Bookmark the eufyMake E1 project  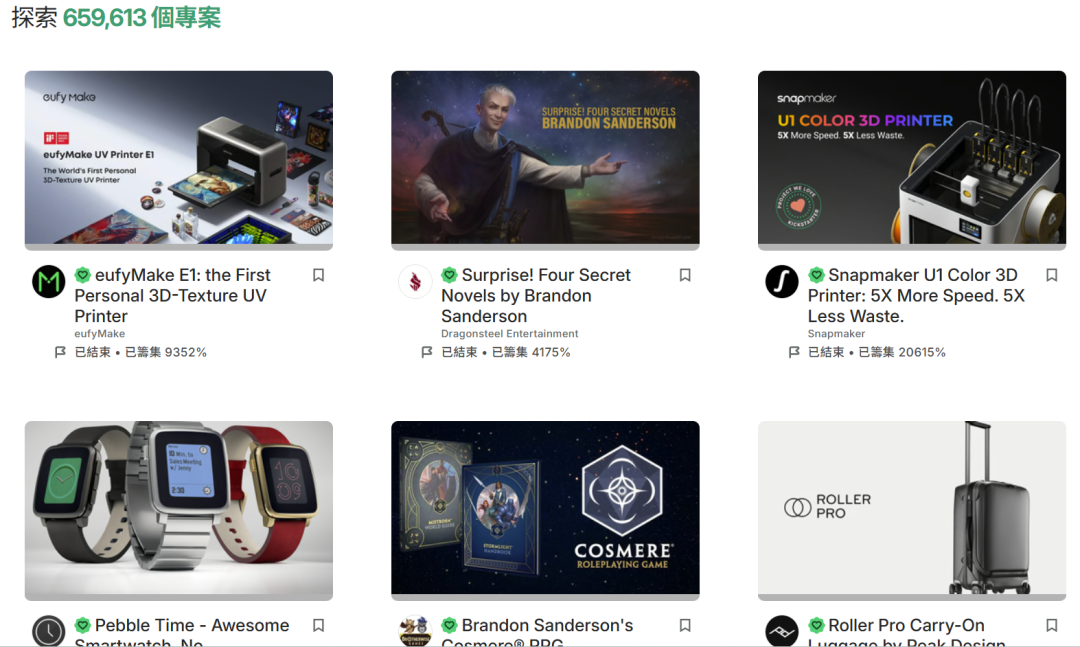pos(318,276)
